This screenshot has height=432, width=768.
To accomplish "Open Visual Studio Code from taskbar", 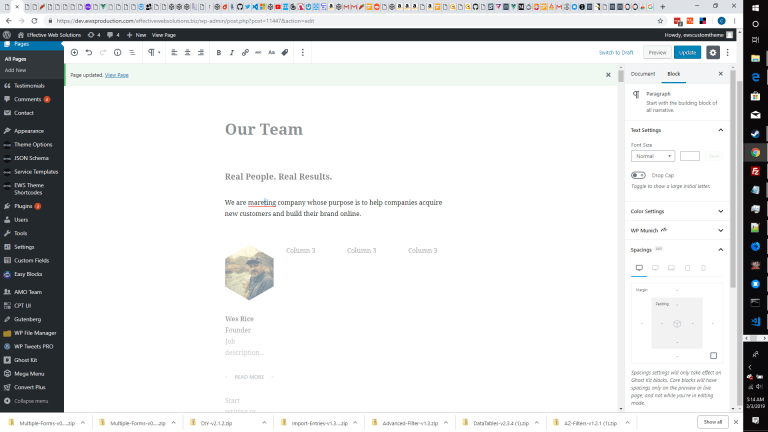I will [x=755, y=321].
